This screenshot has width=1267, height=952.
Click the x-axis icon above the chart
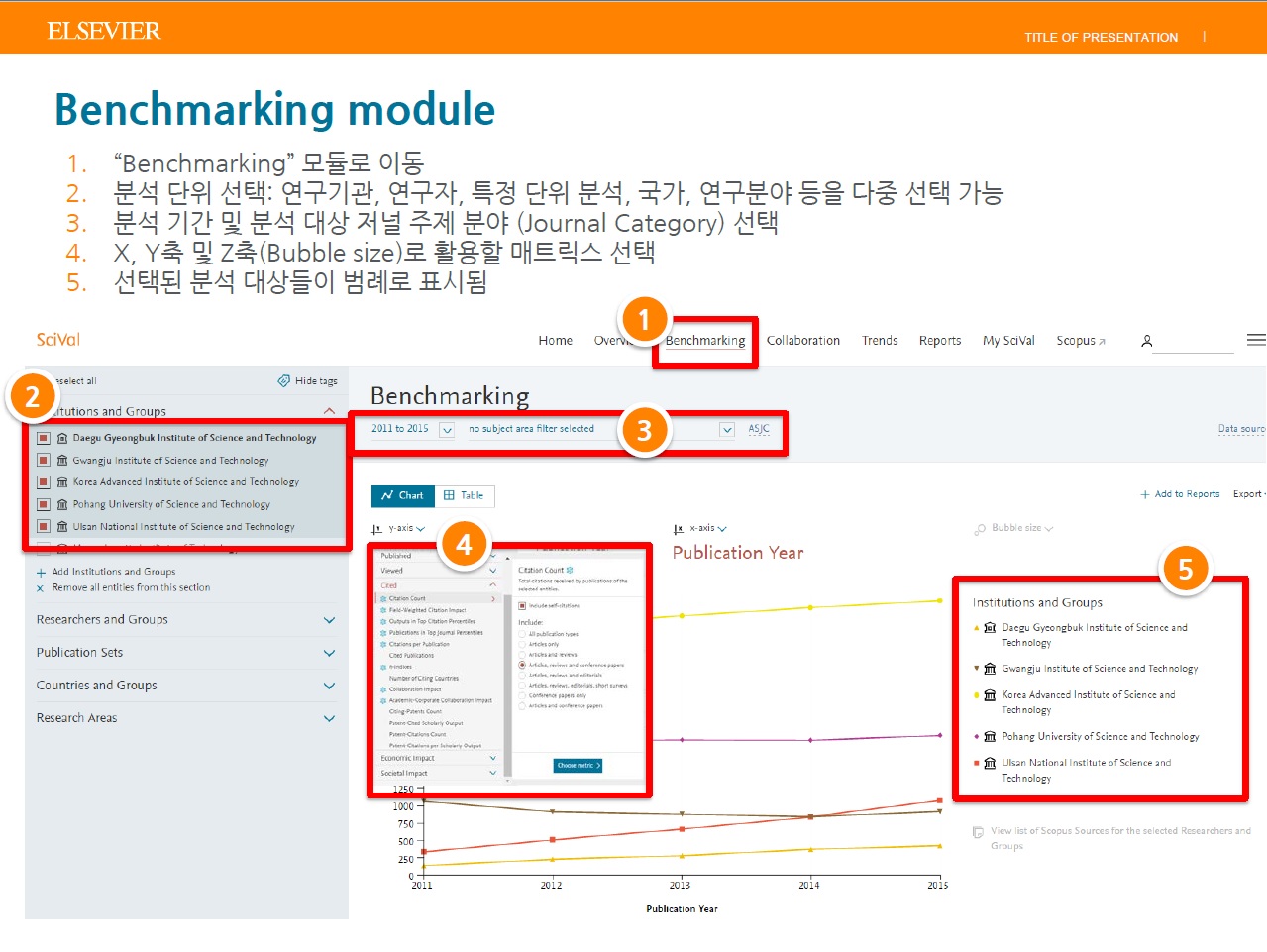pos(678,529)
